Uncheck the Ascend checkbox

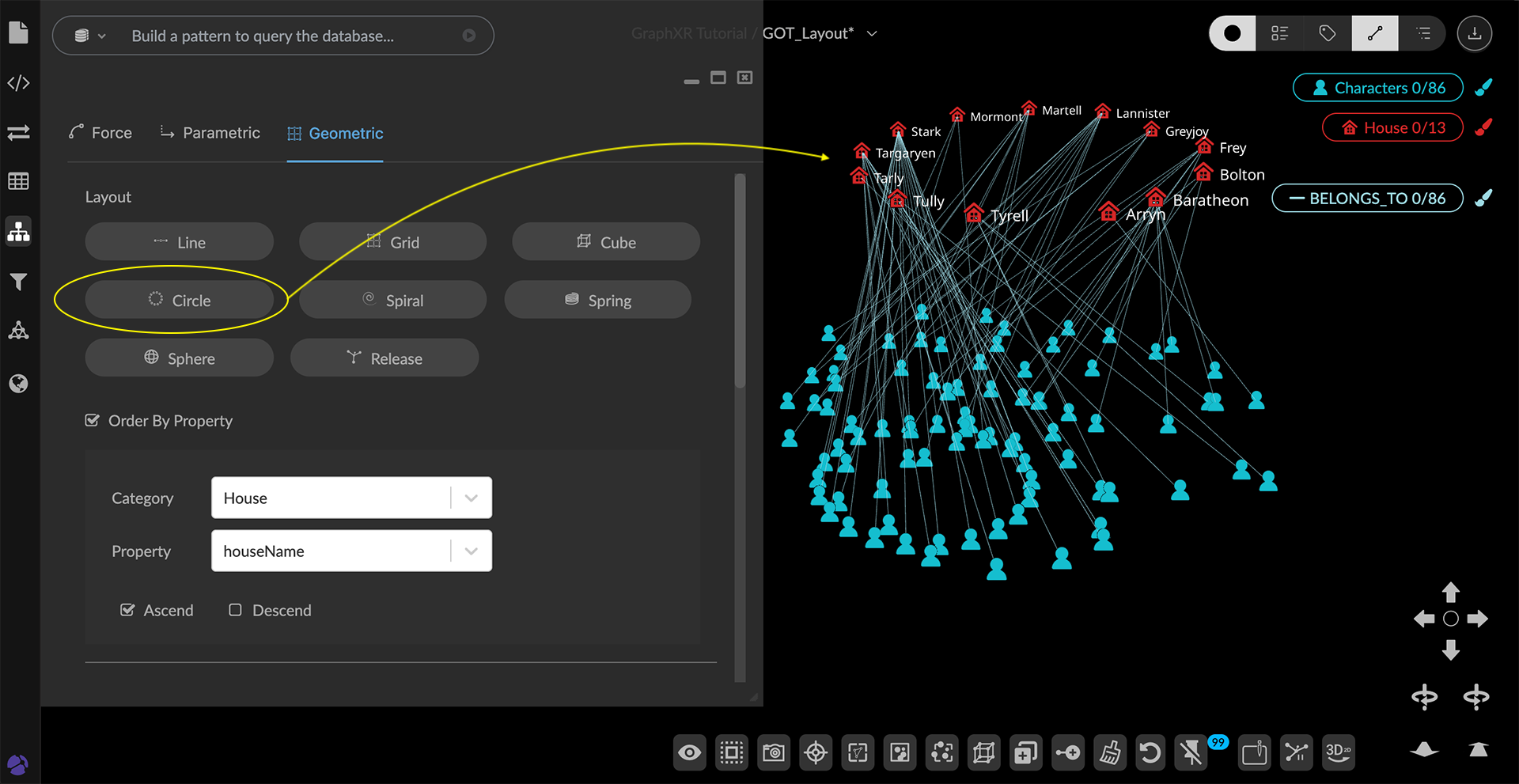(x=127, y=610)
